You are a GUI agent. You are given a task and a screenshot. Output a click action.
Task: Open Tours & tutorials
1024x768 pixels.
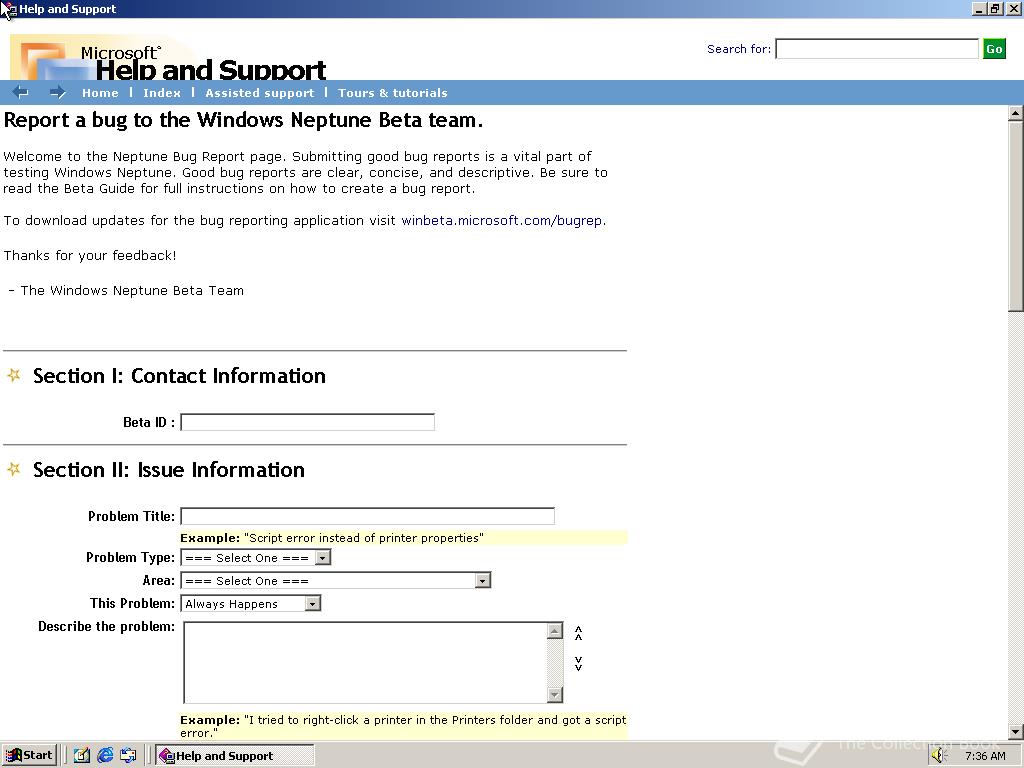tap(392, 93)
